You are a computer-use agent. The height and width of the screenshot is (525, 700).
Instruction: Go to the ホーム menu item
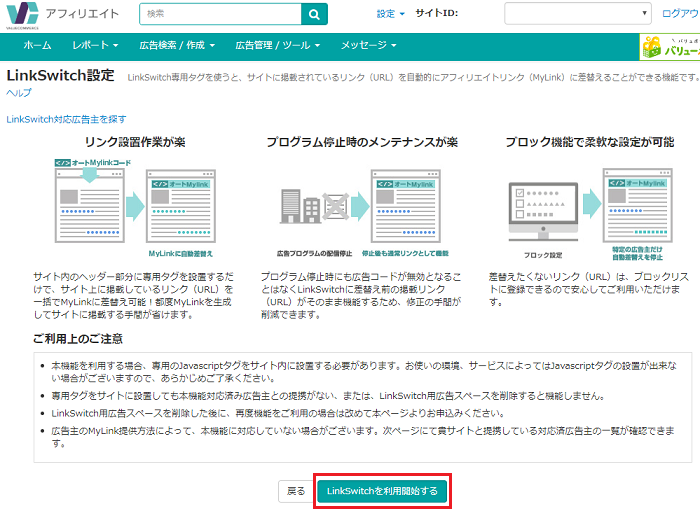37,45
